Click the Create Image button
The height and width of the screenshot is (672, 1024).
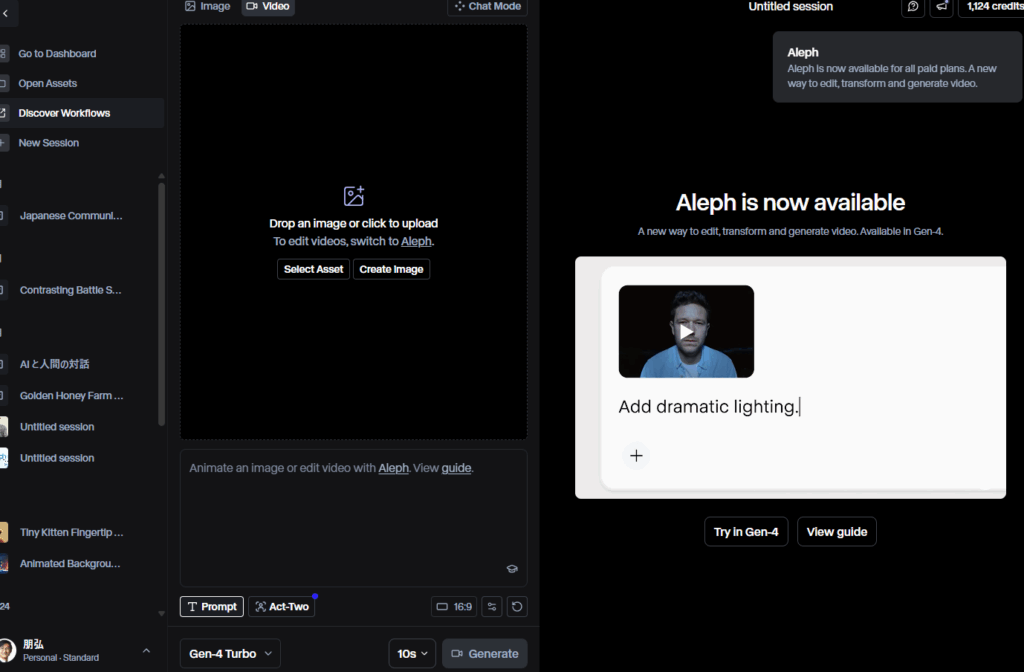391,269
